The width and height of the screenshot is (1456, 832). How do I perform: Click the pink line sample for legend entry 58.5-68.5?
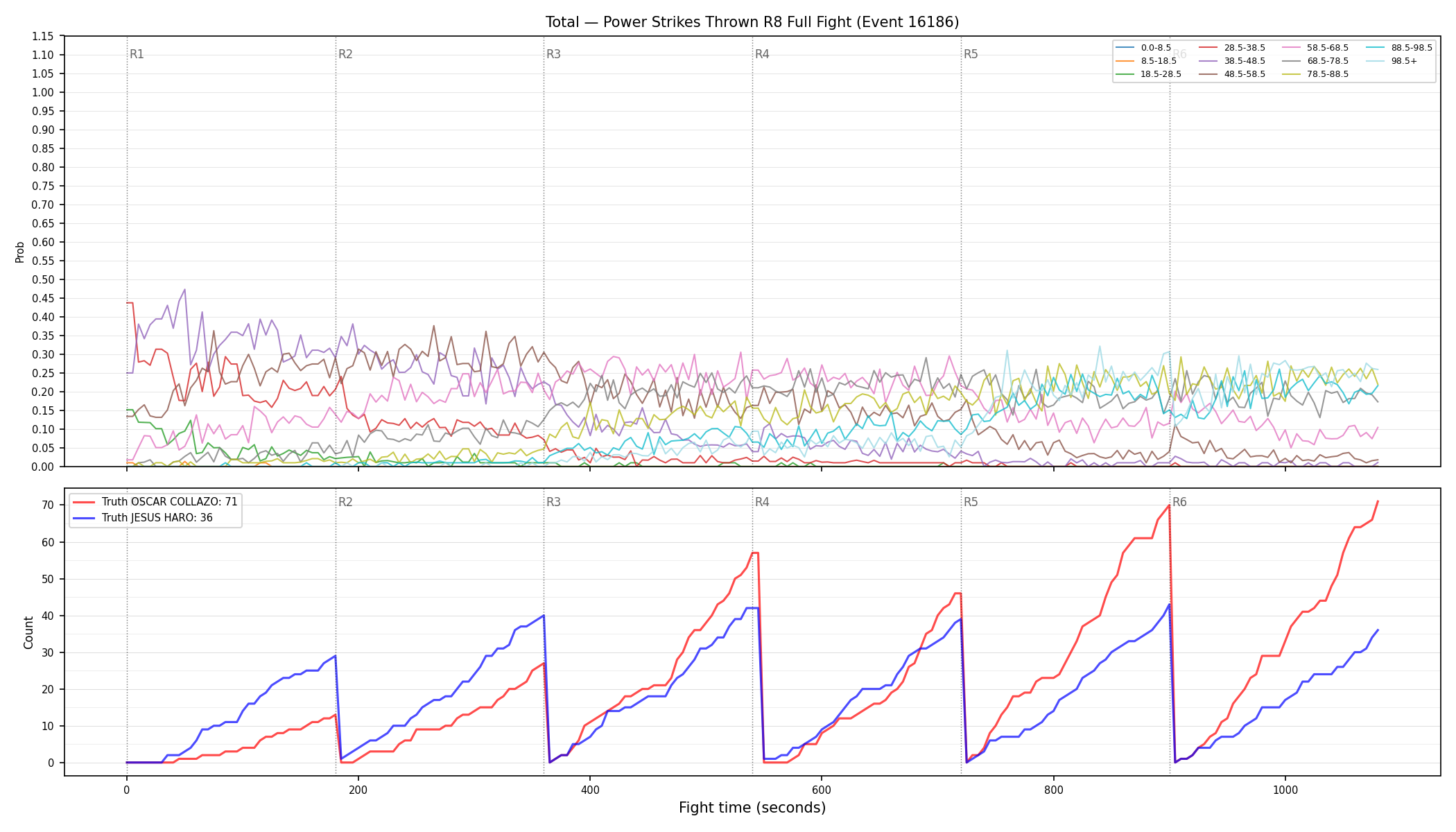coord(1292,48)
